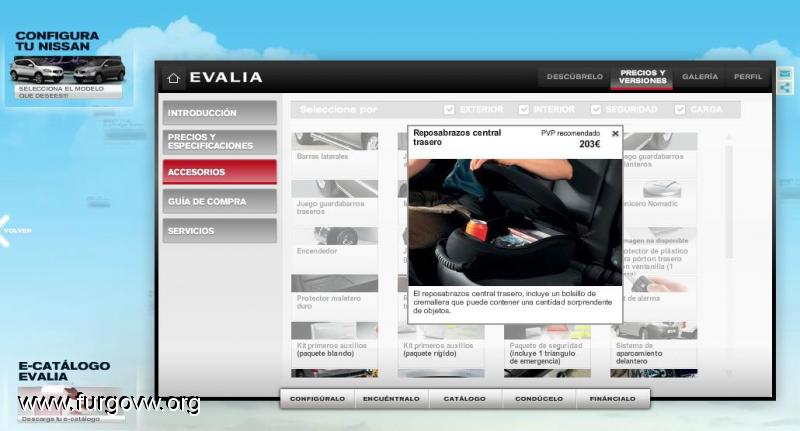Toggle the CARGA filter checkbox
The height and width of the screenshot is (431, 800).
click(680, 110)
